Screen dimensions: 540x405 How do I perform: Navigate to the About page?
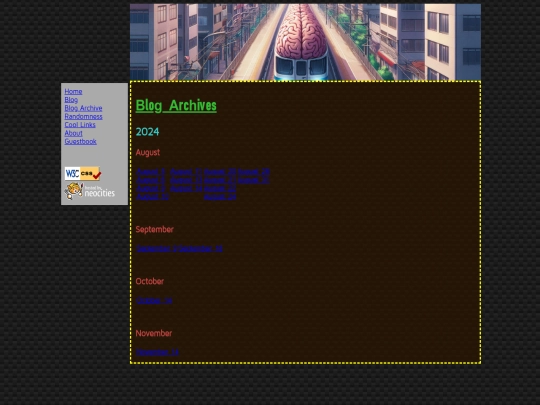73,133
